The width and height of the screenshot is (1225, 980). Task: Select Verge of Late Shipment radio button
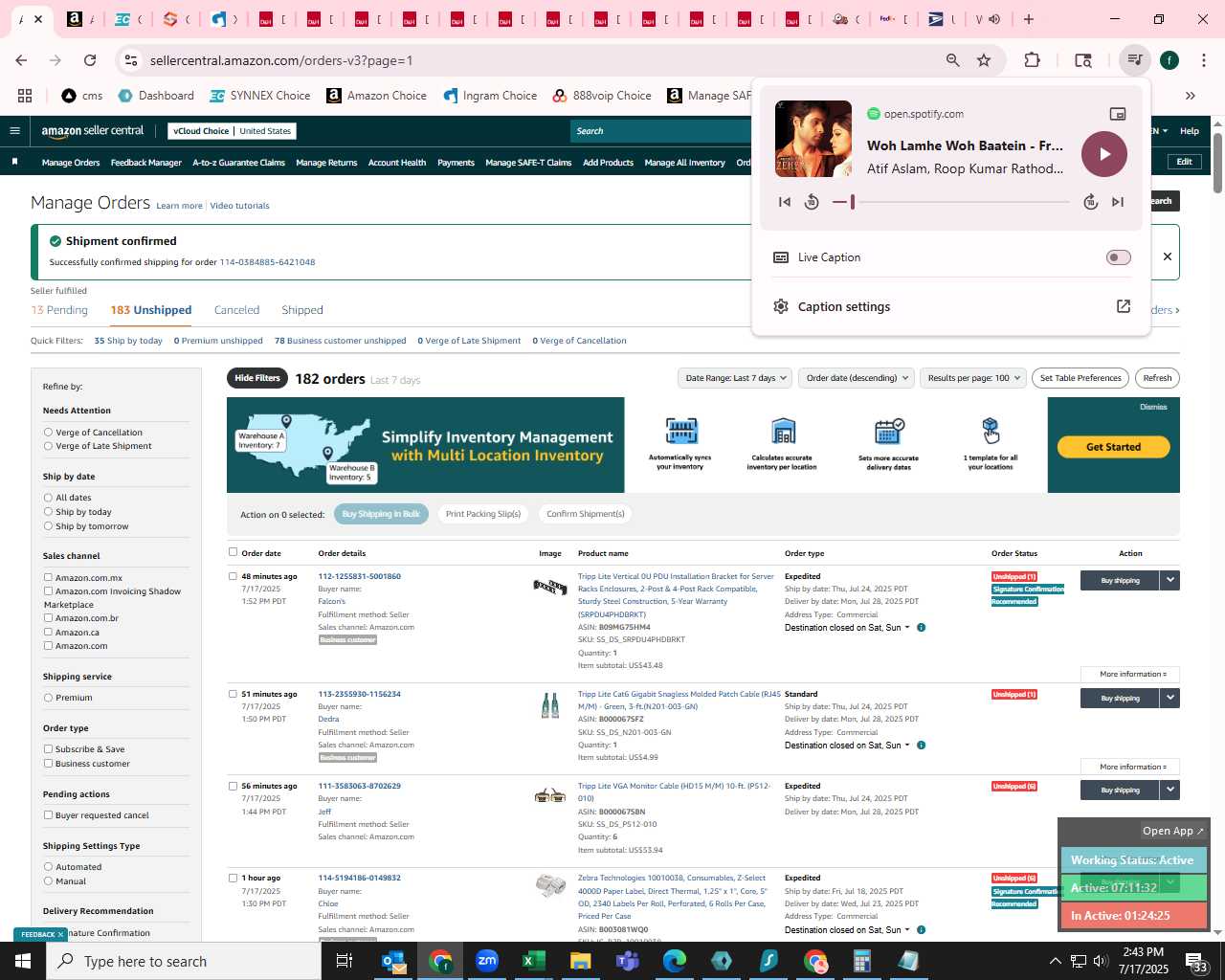click(48, 446)
